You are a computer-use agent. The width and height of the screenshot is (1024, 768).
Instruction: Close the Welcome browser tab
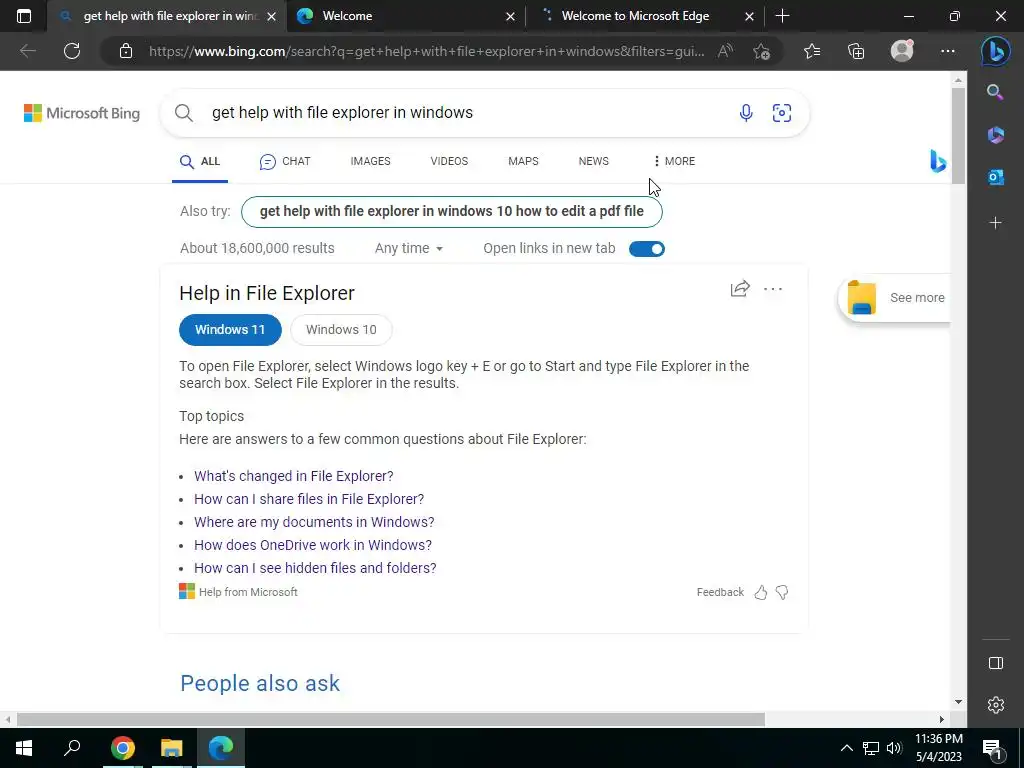[510, 16]
